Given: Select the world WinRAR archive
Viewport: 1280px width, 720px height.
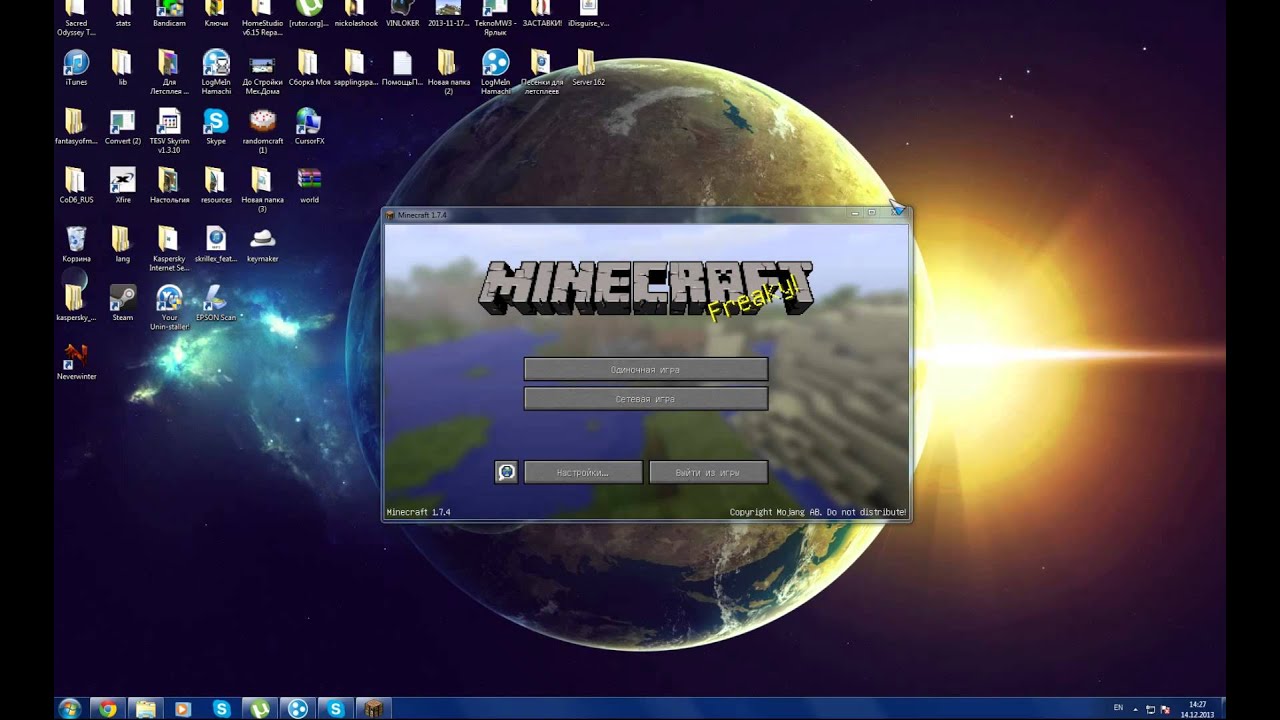Looking at the screenshot, I should (x=309, y=186).
